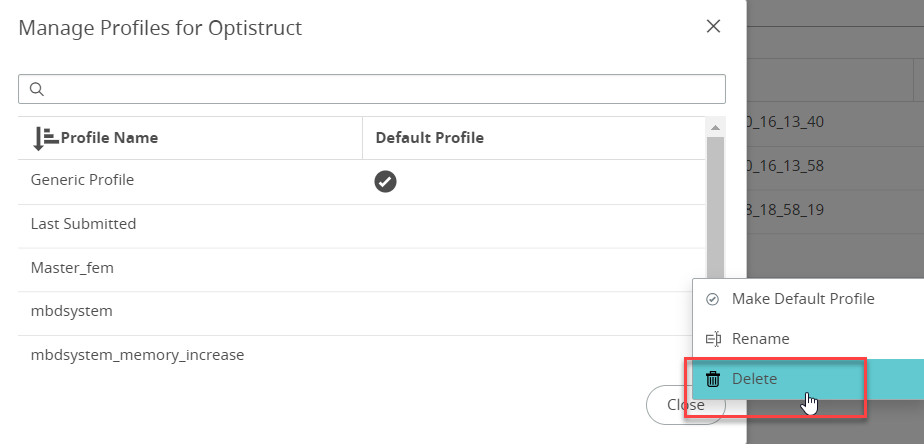
Task: Click the Generic Profile default checkmark icon
Action: pos(385,181)
